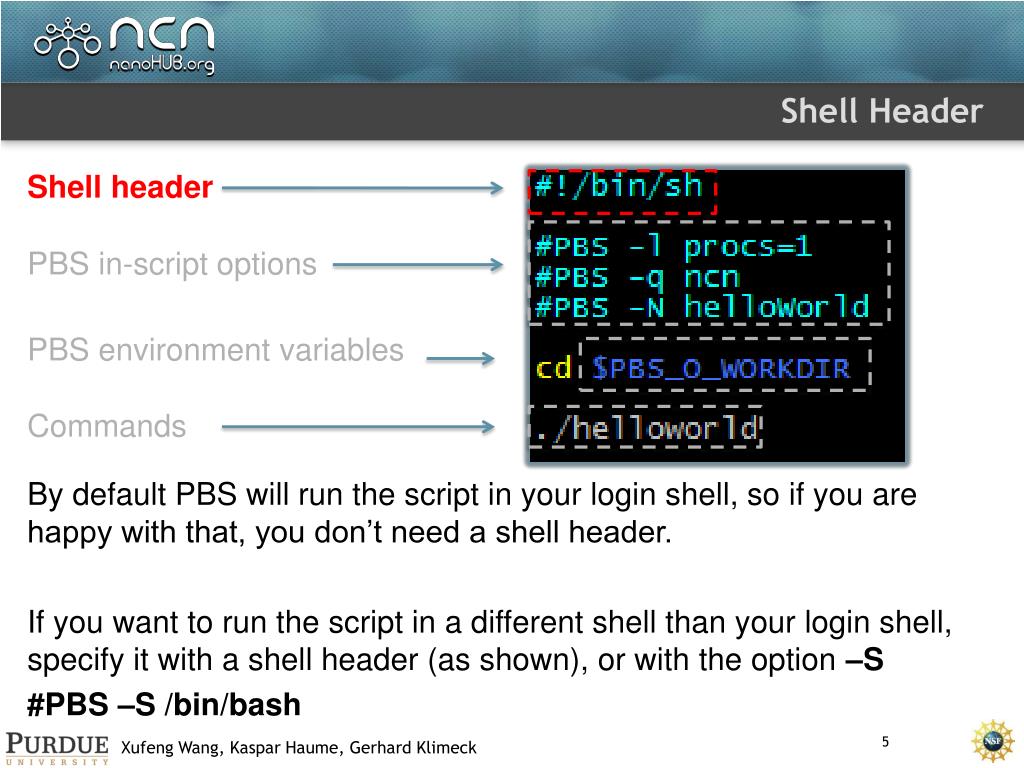Viewport: 1024px width, 768px height.
Task: Click the './helloworld' command line
Action: [x=646, y=428]
